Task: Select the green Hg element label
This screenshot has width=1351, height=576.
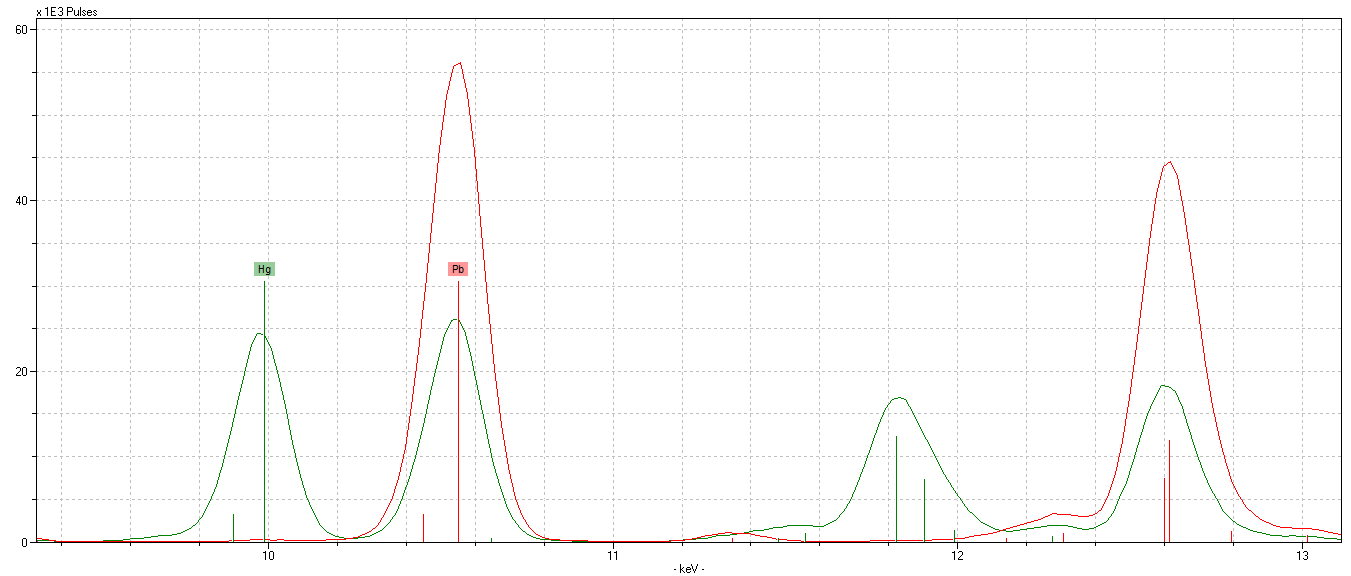Action: pos(264,269)
